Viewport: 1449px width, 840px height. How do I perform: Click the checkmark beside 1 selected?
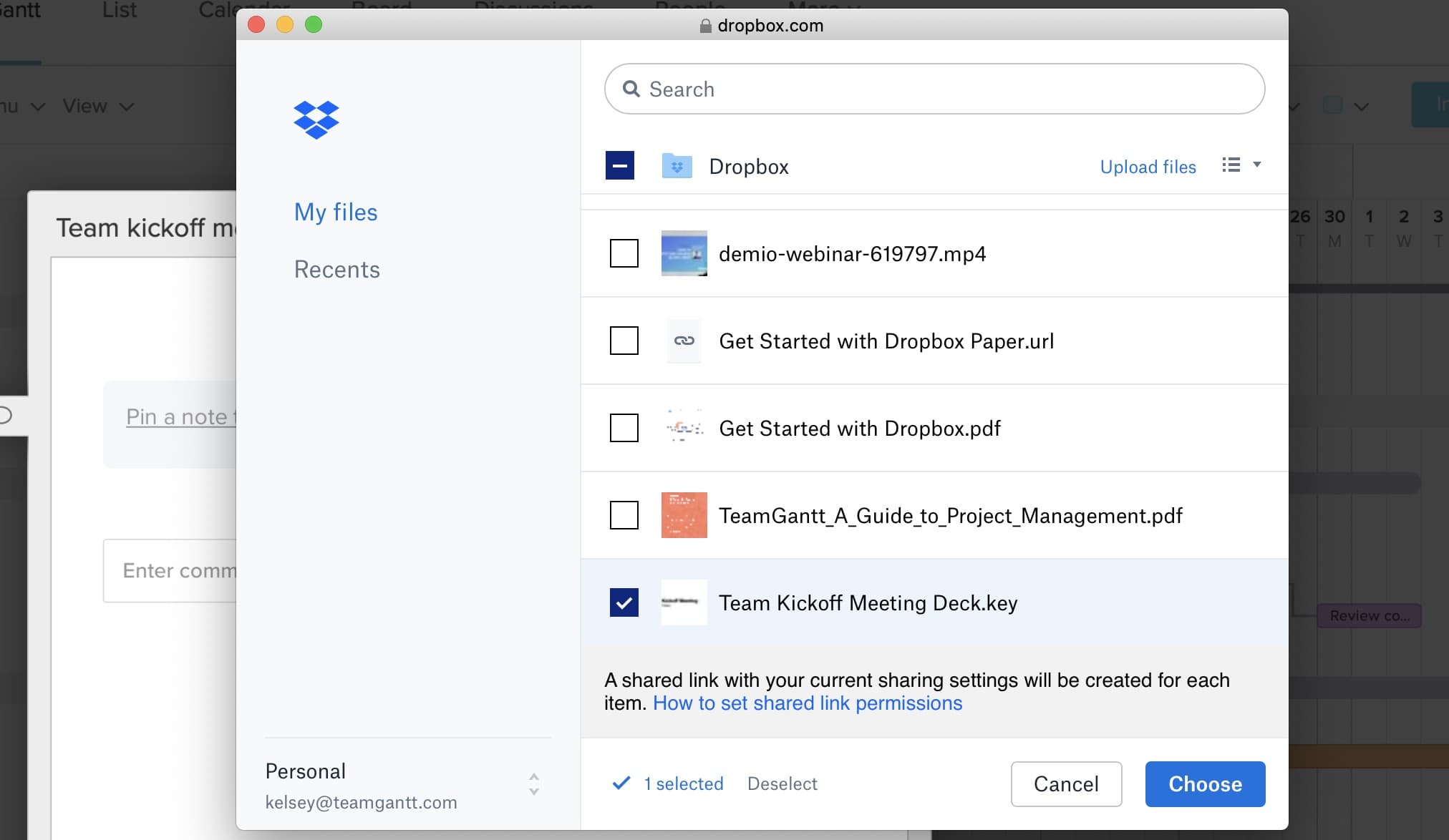(x=621, y=783)
